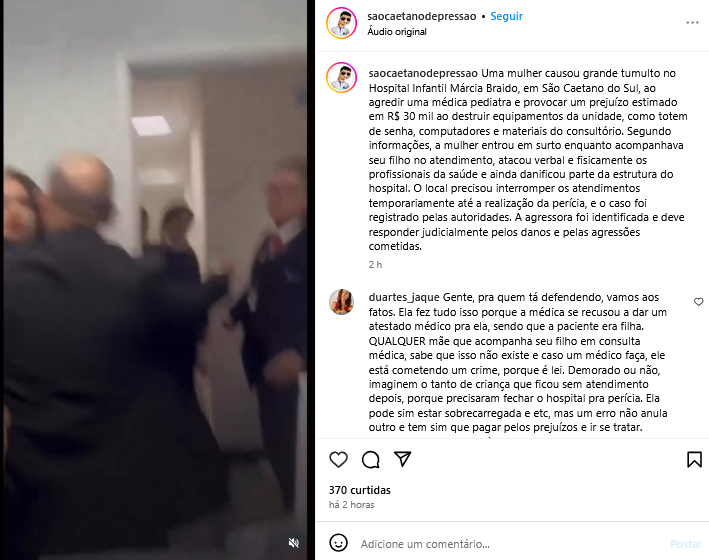This screenshot has height=560, width=709.
Task: Focus the Adicione um comentário field
Action: (x=511, y=544)
